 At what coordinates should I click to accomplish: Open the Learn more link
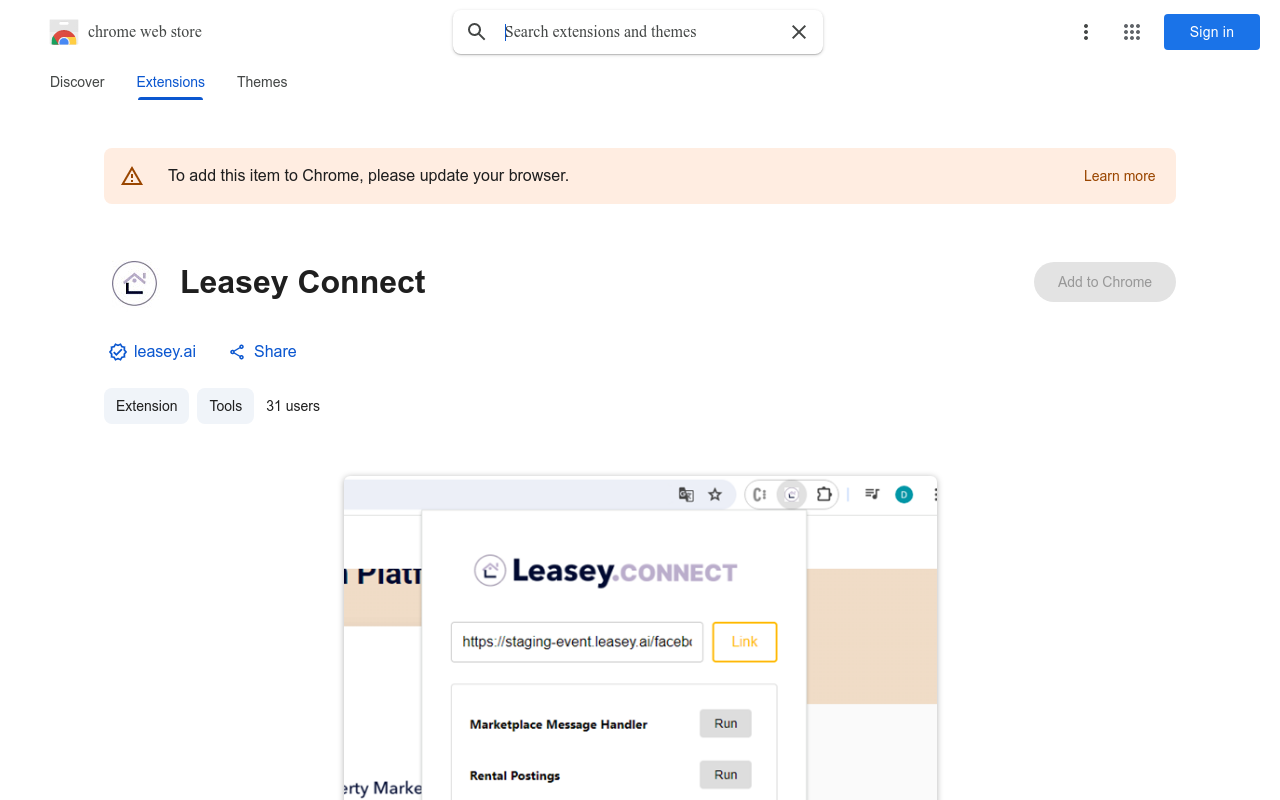tap(1119, 176)
